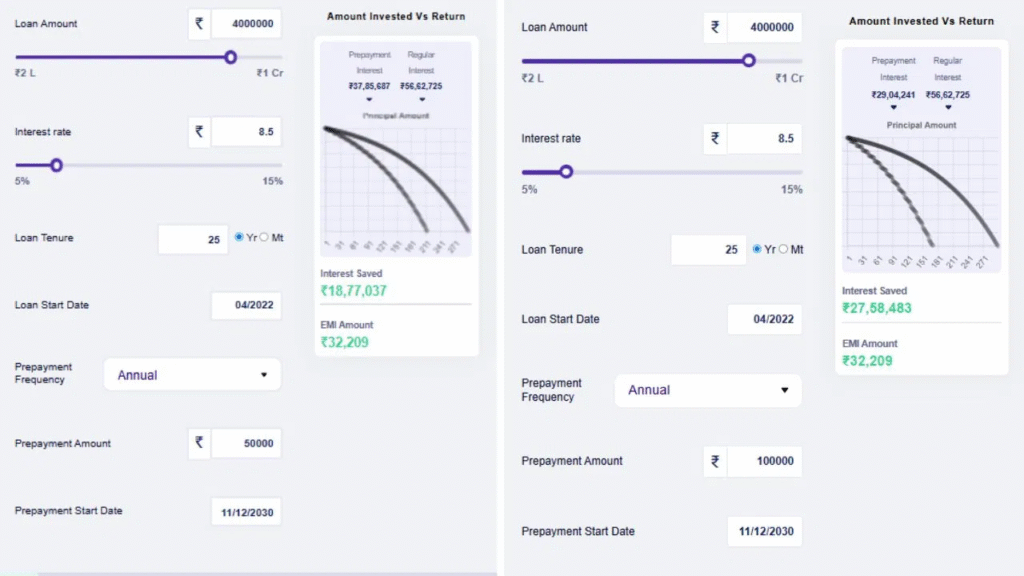This screenshot has height=576, width=1024.
Task: Click the ₹18,77,037 Interest Saved value
Action: [x=353, y=291]
